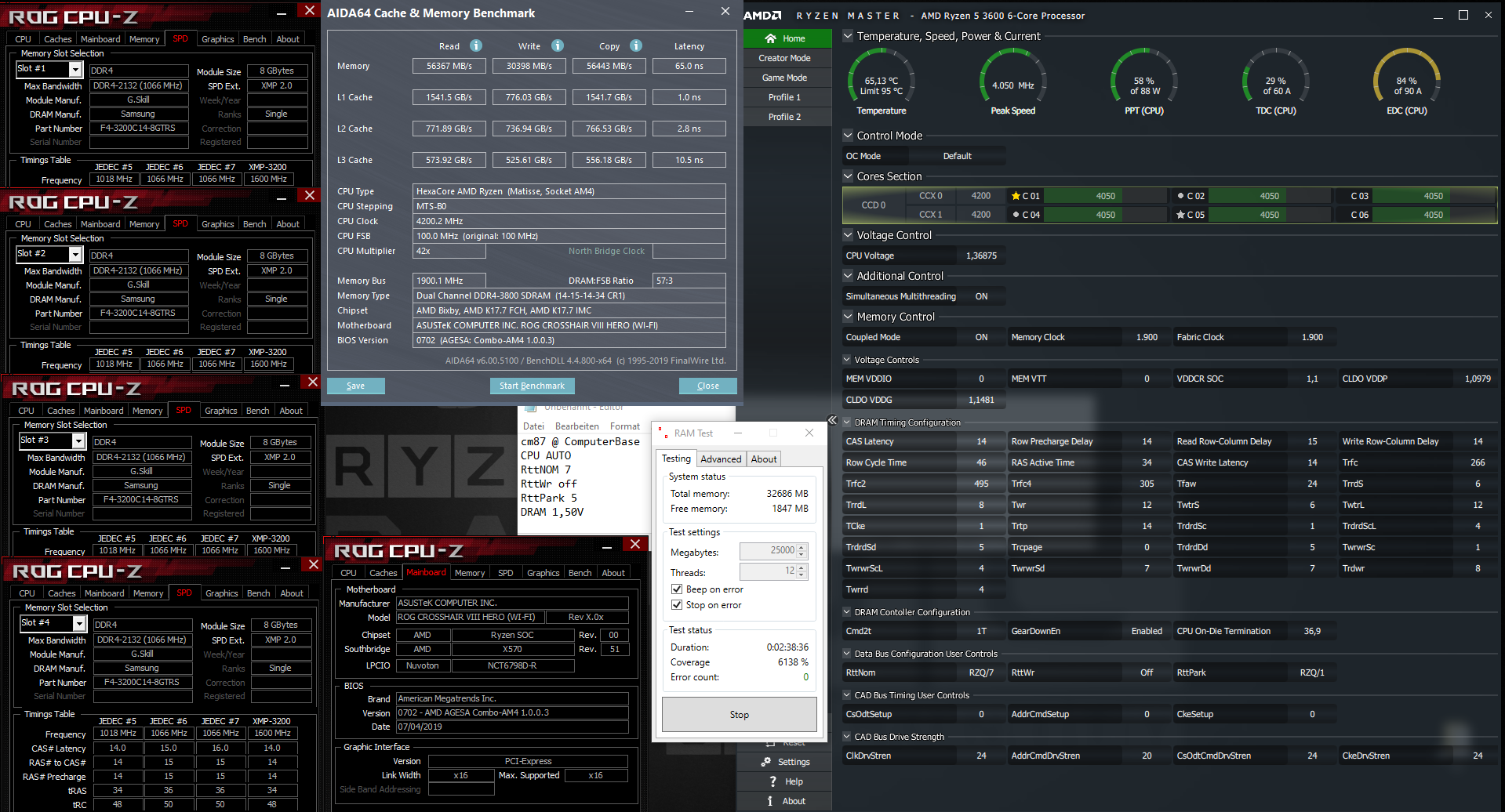Click the Start Benchmark button

(532, 386)
